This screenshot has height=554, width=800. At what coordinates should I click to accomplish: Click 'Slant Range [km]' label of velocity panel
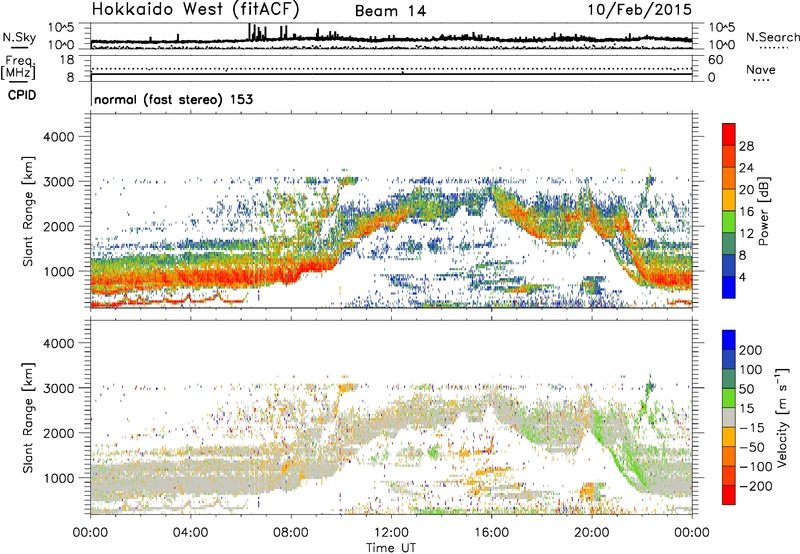click(x=28, y=418)
